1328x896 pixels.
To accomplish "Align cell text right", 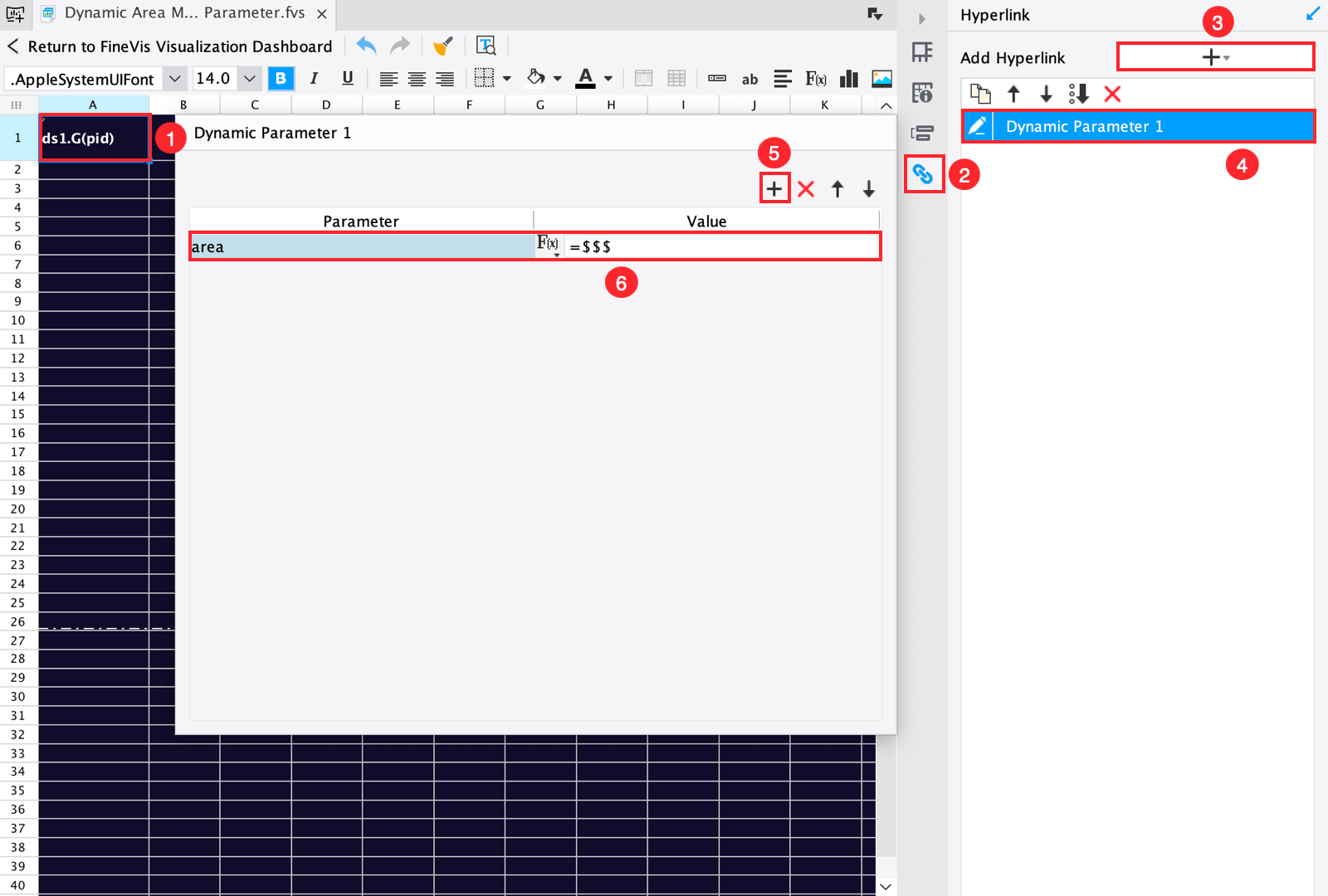I will tap(445, 79).
